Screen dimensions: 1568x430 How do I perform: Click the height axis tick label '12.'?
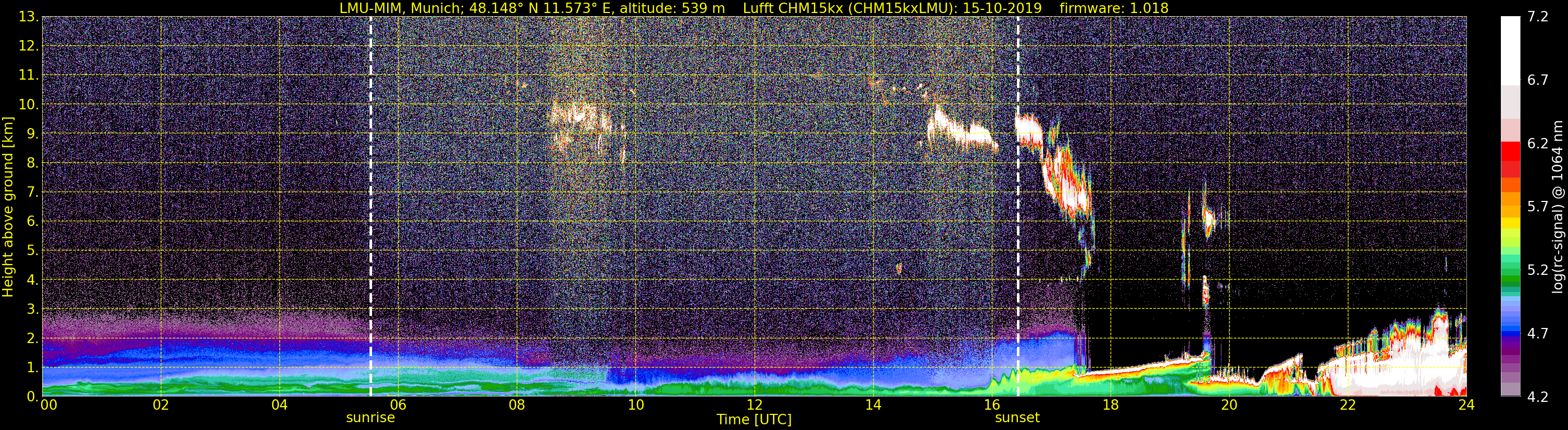pyautogui.click(x=29, y=46)
